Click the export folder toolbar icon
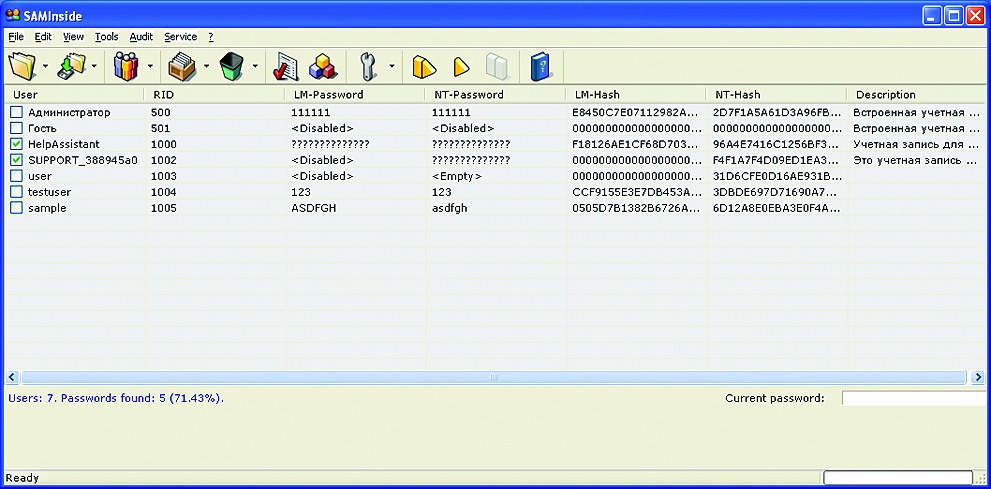This screenshot has height=489, width=991. click(73, 67)
